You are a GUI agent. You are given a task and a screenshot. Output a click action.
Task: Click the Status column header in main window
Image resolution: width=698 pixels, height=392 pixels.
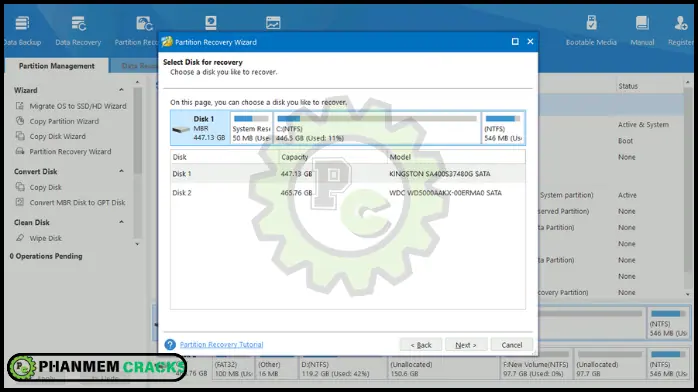(x=628, y=86)
